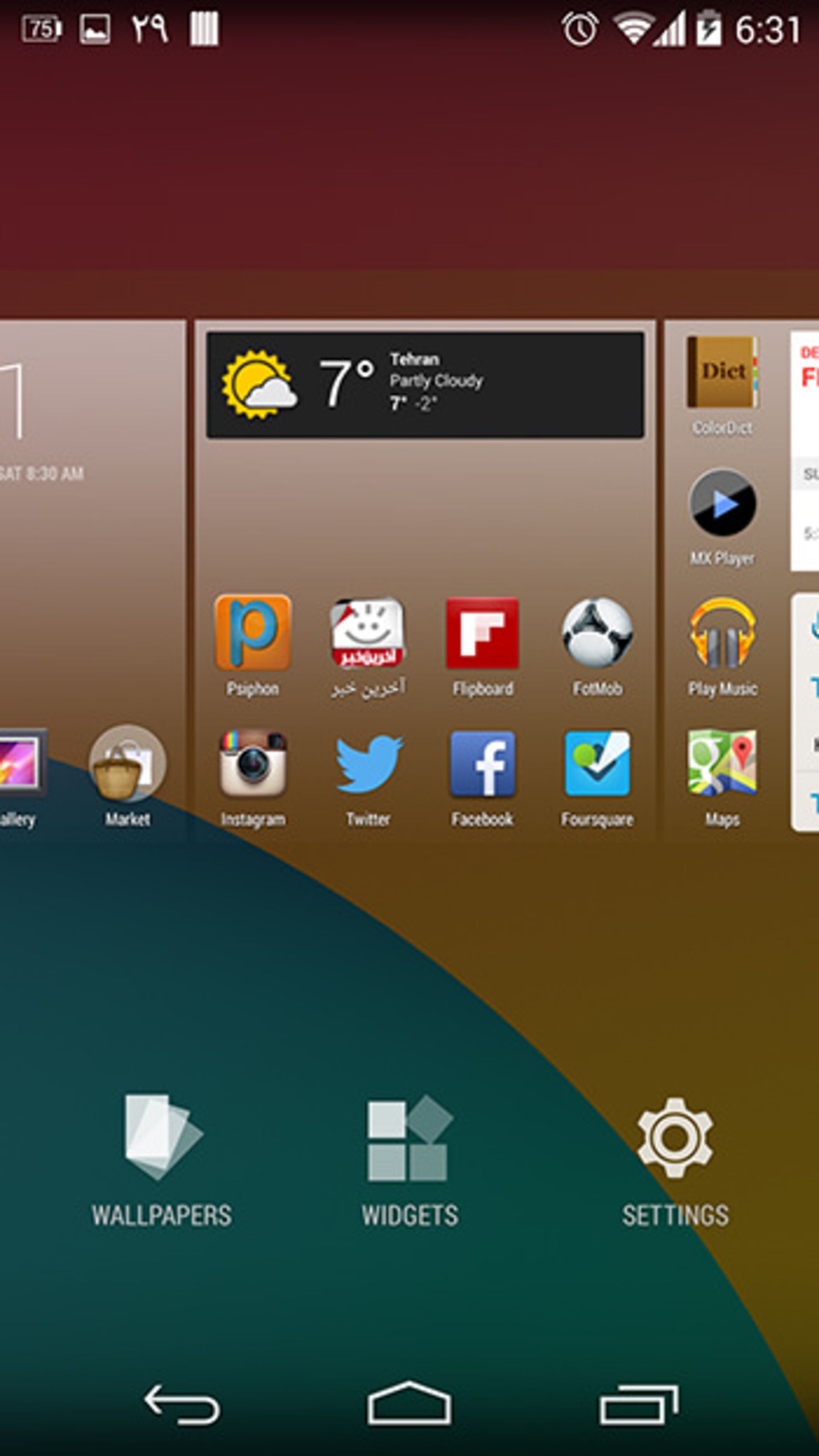Open the Foursquare app

(597, 763)
